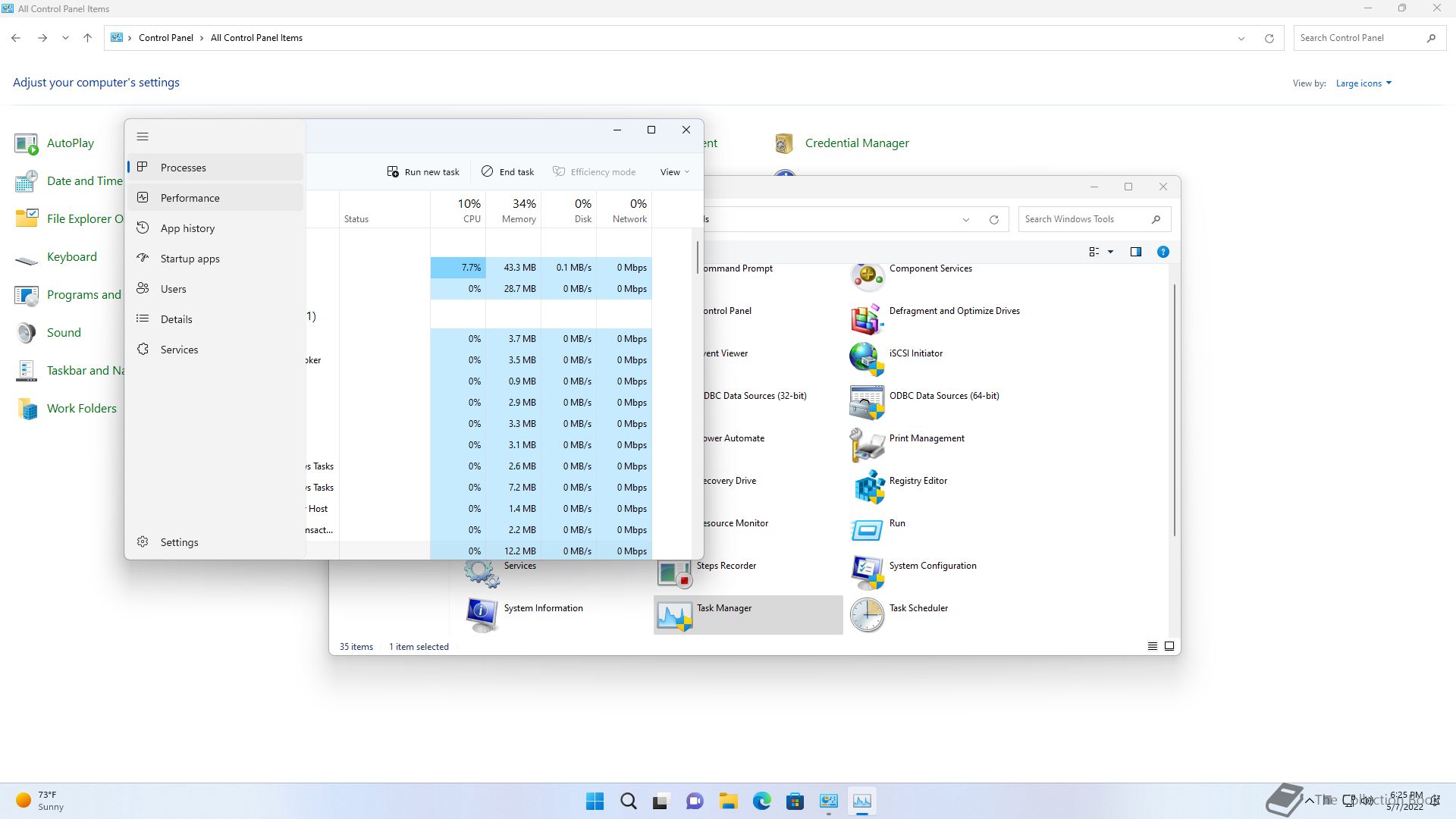Image resolution: width=1456 pixels, height=819 pixels.
Task: Refresh the Control Panel address bar
Action: pyautogui.click(x=1269, y=38)
